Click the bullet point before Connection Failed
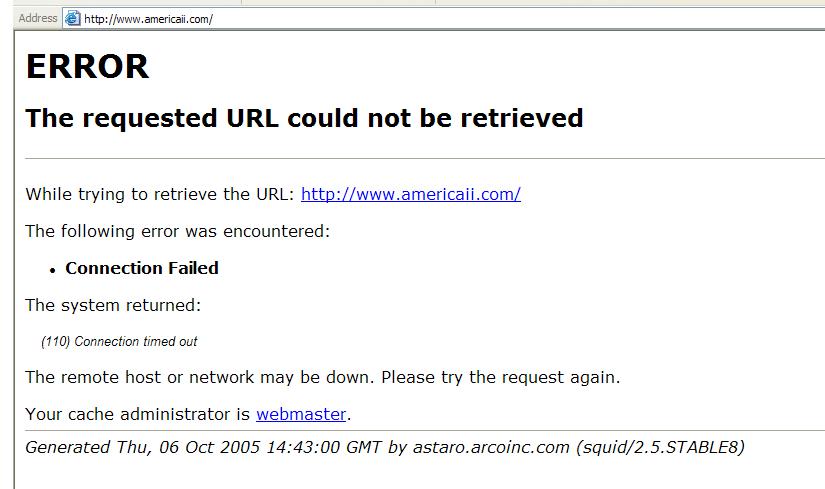Viewport: 825px width, 489px height. [53, 271]
